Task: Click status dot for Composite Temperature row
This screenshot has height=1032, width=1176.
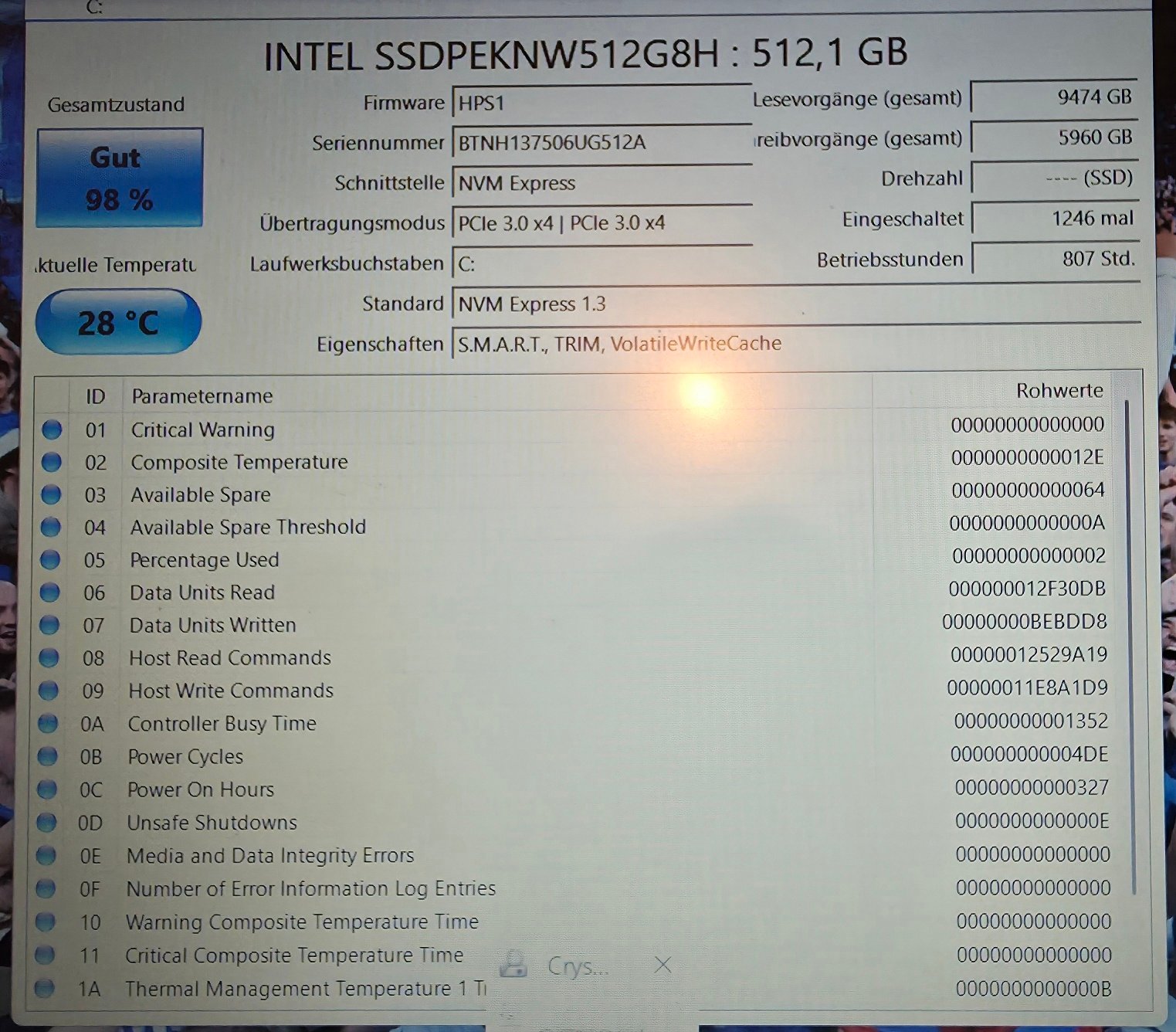Action: click(51, 462)
